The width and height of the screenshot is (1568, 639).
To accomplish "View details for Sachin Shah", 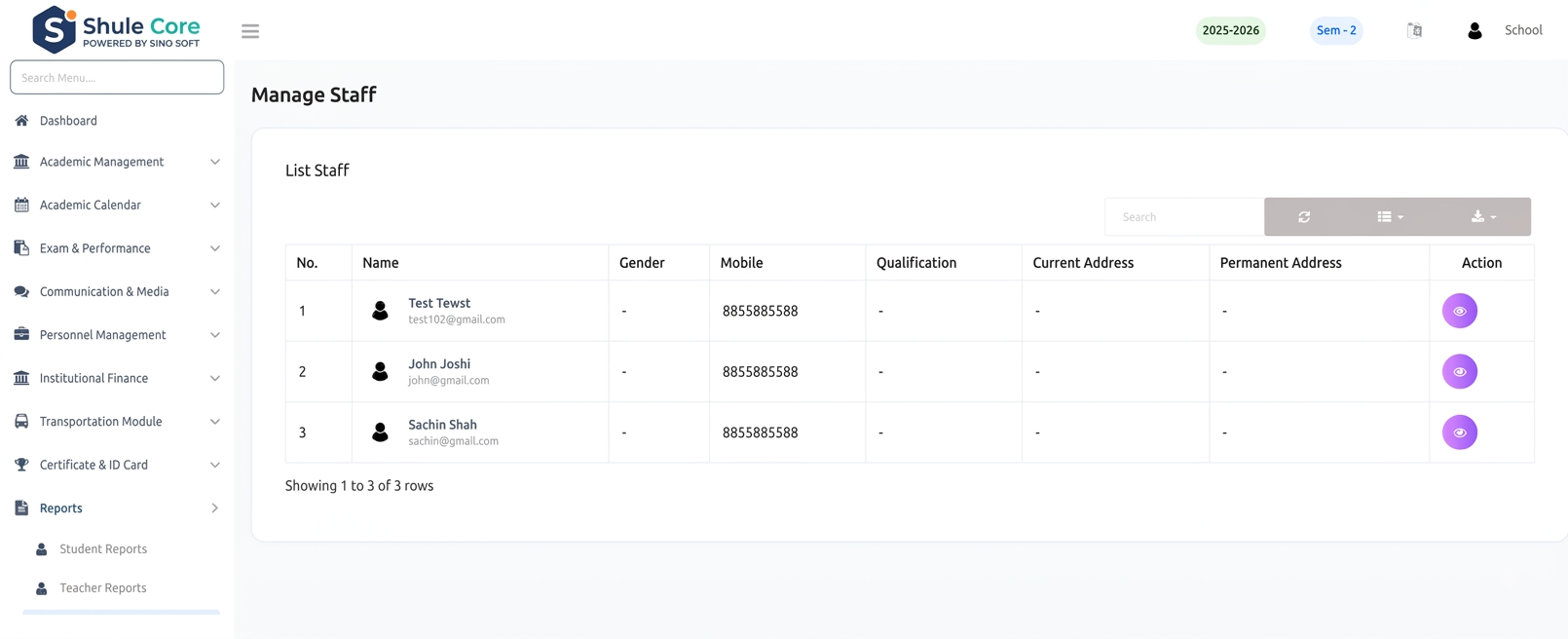I will tap(1460, 432).
